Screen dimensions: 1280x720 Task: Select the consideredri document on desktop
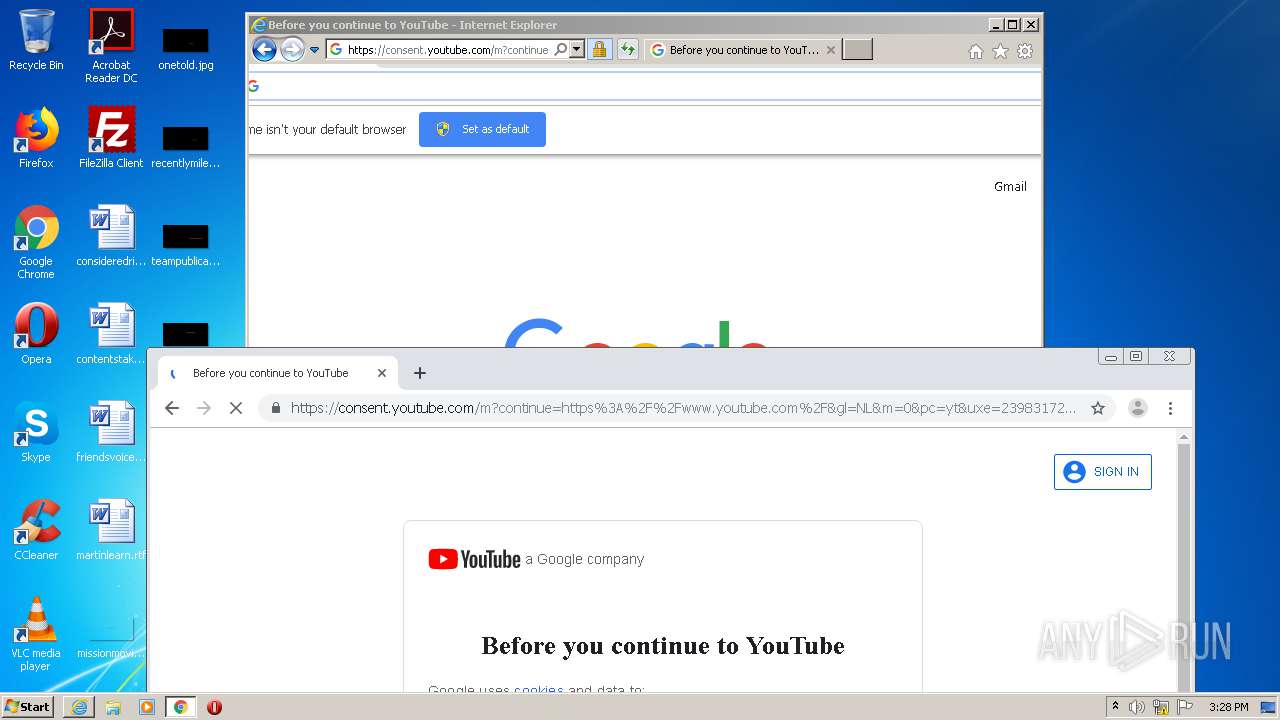tap(111, 236)
